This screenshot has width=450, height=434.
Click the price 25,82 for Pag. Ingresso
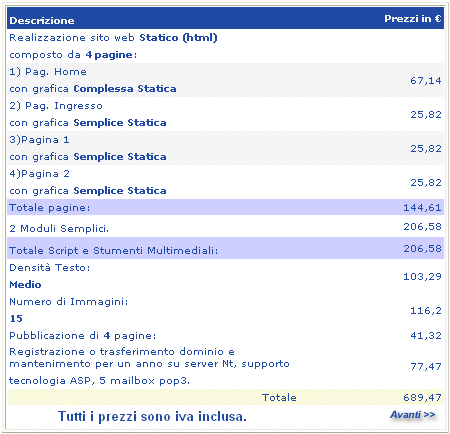point(426,115)
